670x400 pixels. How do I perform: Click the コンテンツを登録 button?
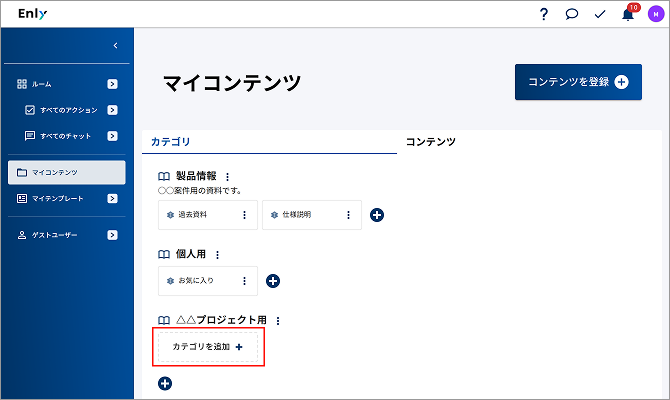point(578,82)
